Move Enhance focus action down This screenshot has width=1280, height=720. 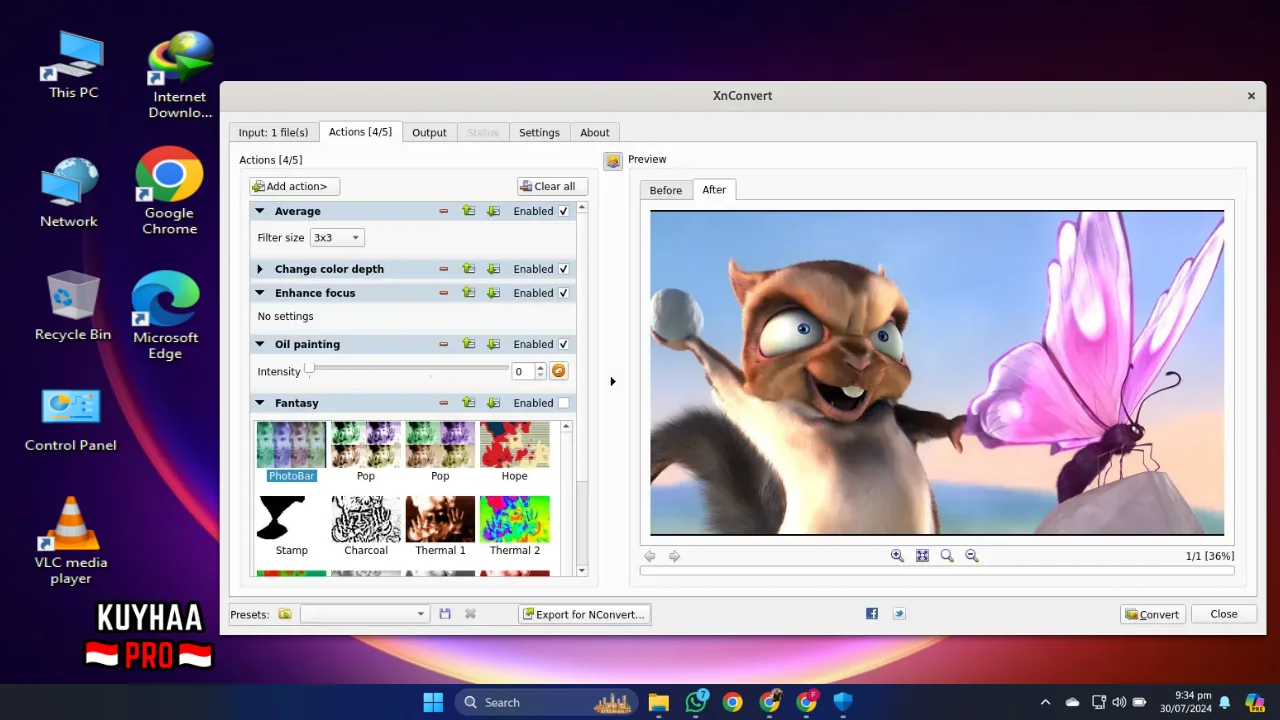pos(493,293)
